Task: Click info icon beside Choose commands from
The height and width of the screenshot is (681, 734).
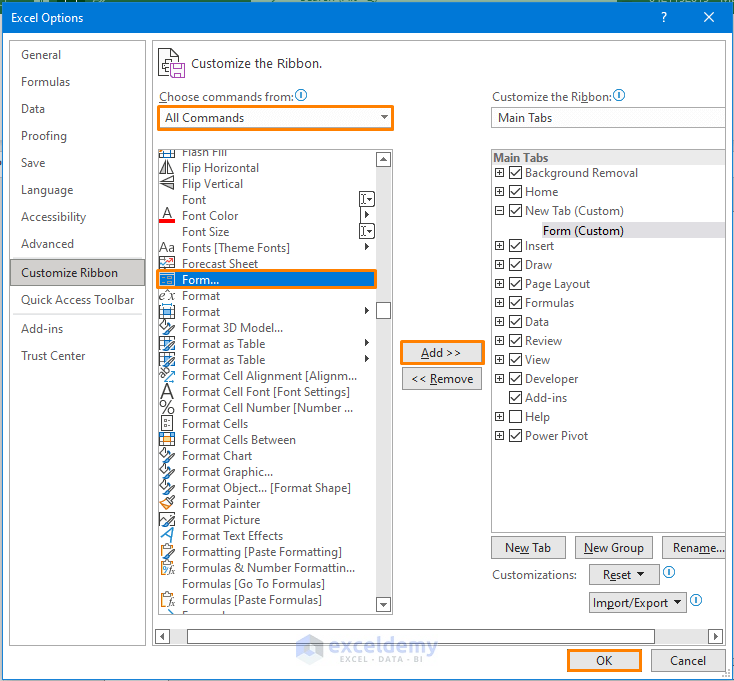Action: click(x=301, y=95)
